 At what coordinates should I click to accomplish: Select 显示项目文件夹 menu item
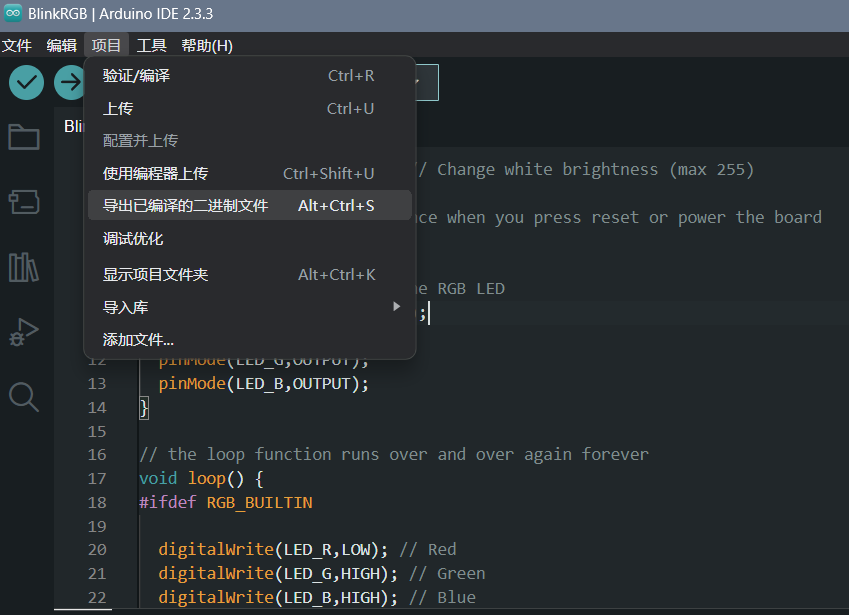click(x=250, y=274)
